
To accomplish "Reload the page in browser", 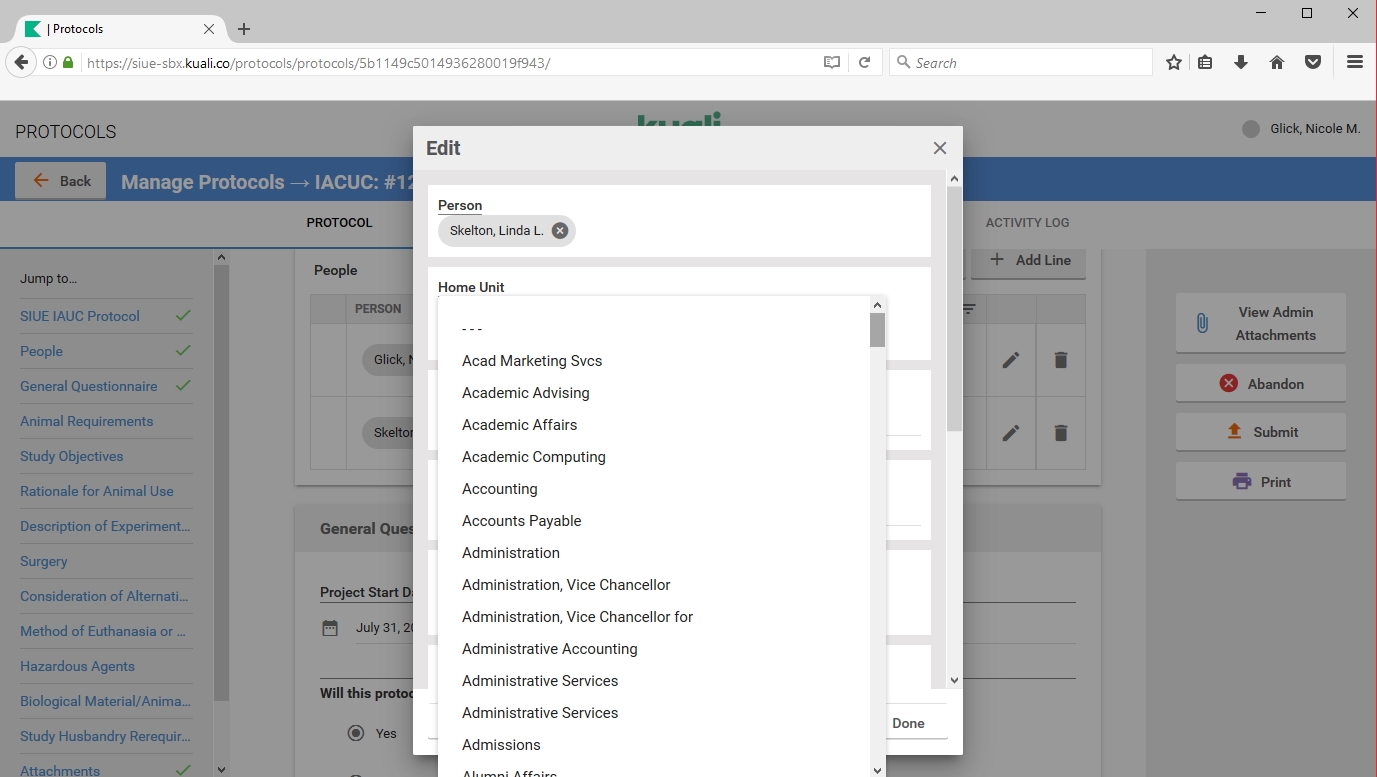I will 864,62.
